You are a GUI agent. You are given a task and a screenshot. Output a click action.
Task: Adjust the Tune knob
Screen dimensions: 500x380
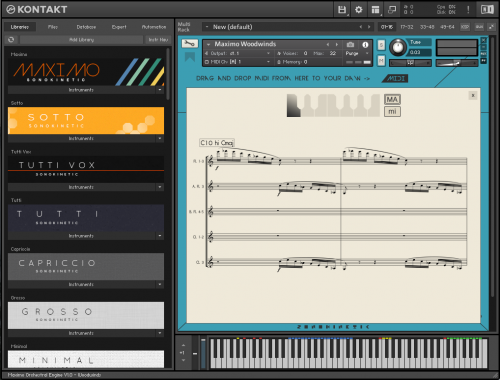[398, 47]
